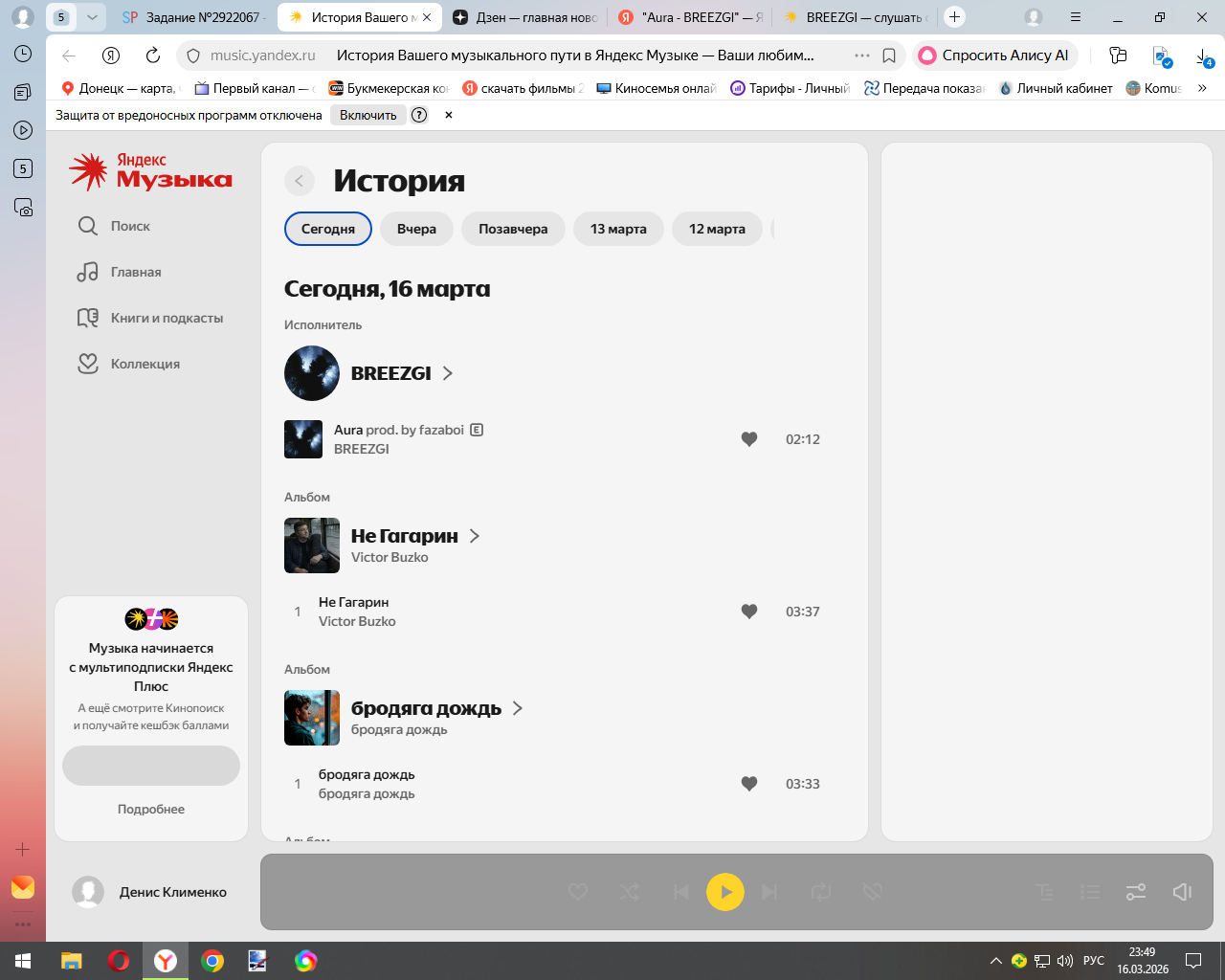Select the Позавчера history tab
1225x980 pixels.
coord(513,229)
